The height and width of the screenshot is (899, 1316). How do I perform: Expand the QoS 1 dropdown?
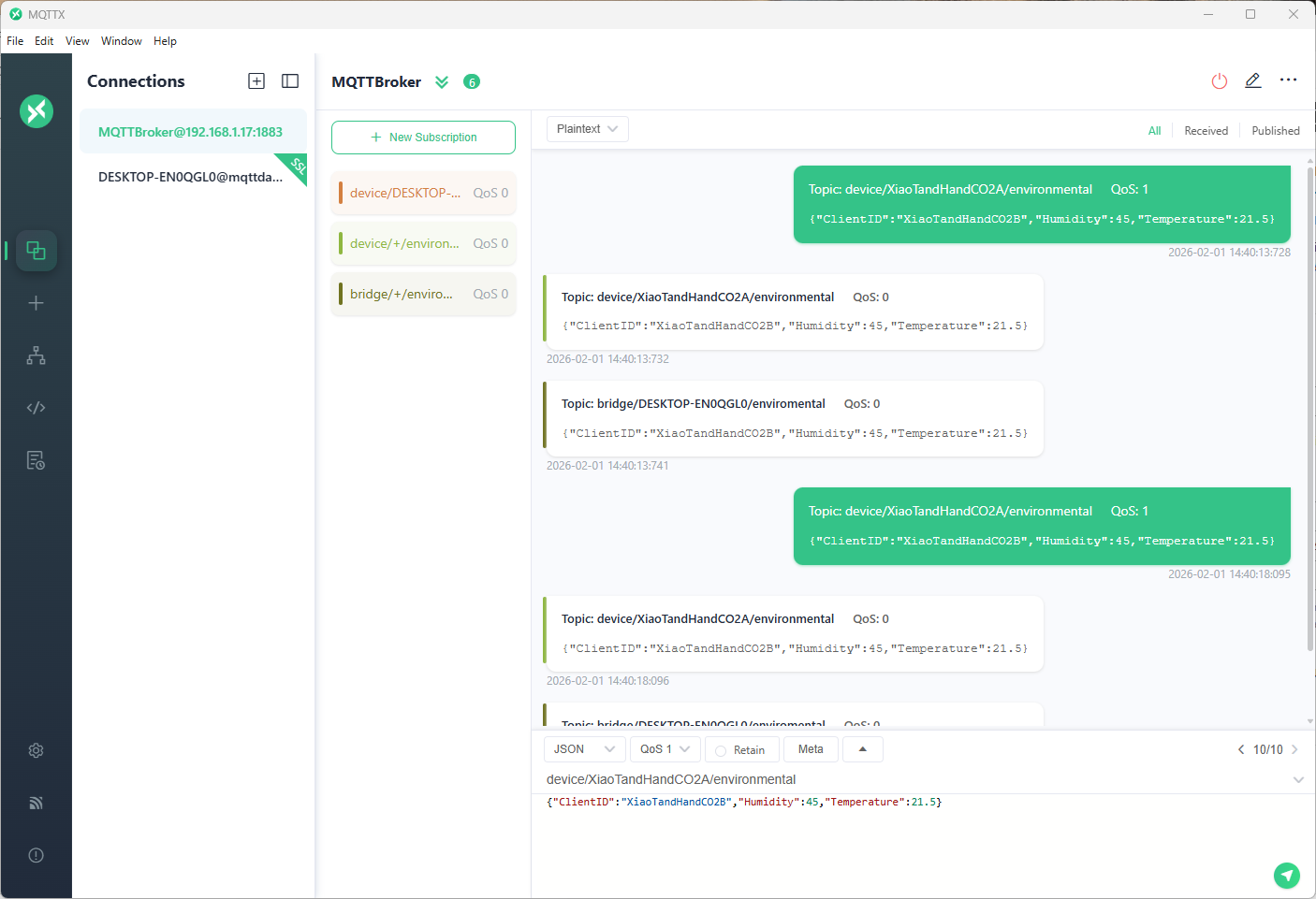(x=665, y=749)
